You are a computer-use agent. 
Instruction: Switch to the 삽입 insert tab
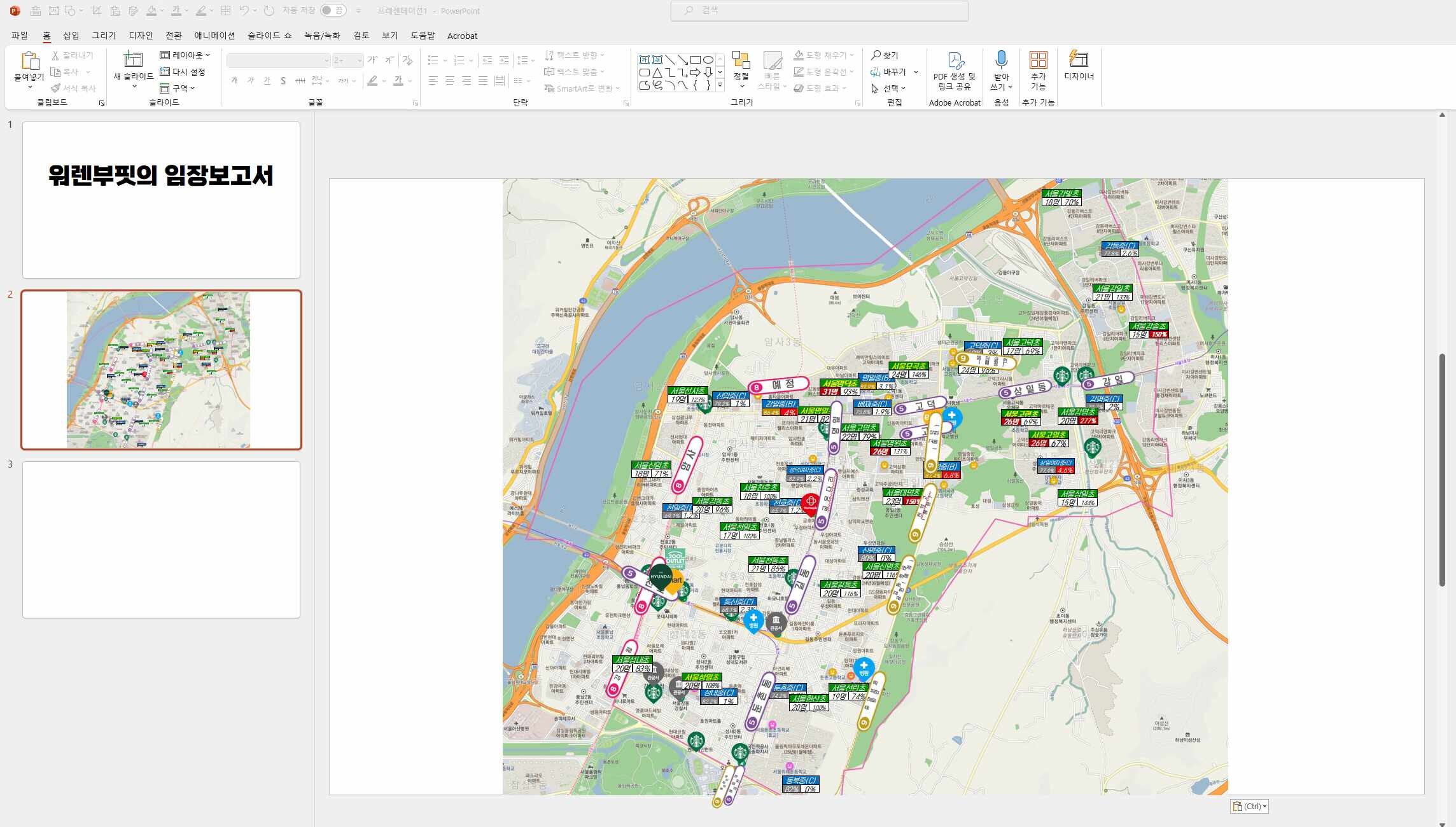point(71,36)
